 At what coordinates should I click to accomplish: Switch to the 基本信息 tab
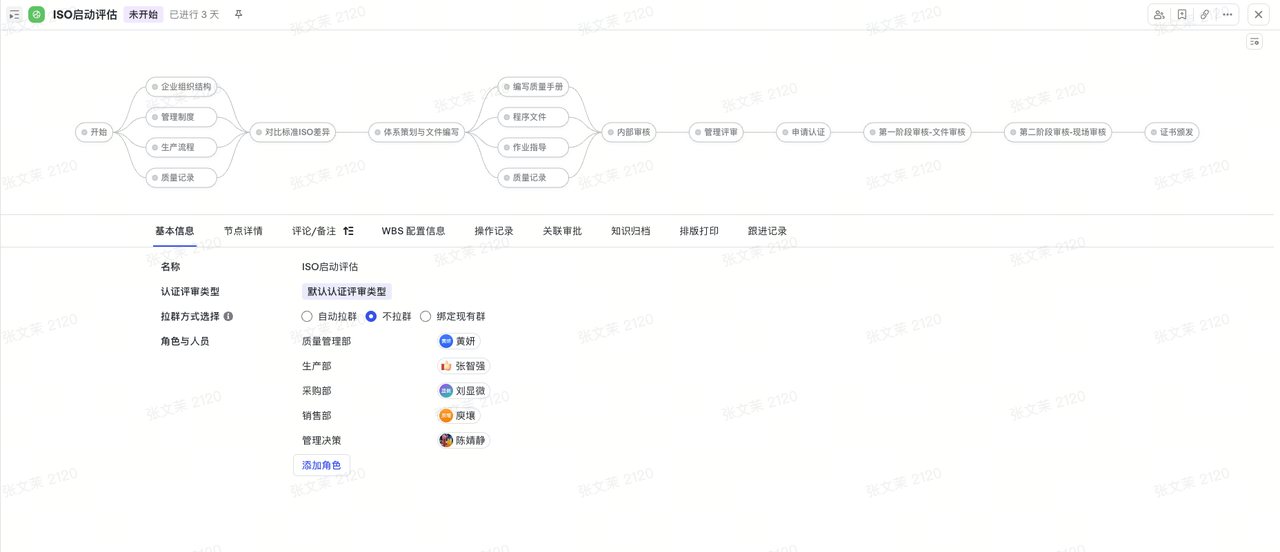point(175,231)
